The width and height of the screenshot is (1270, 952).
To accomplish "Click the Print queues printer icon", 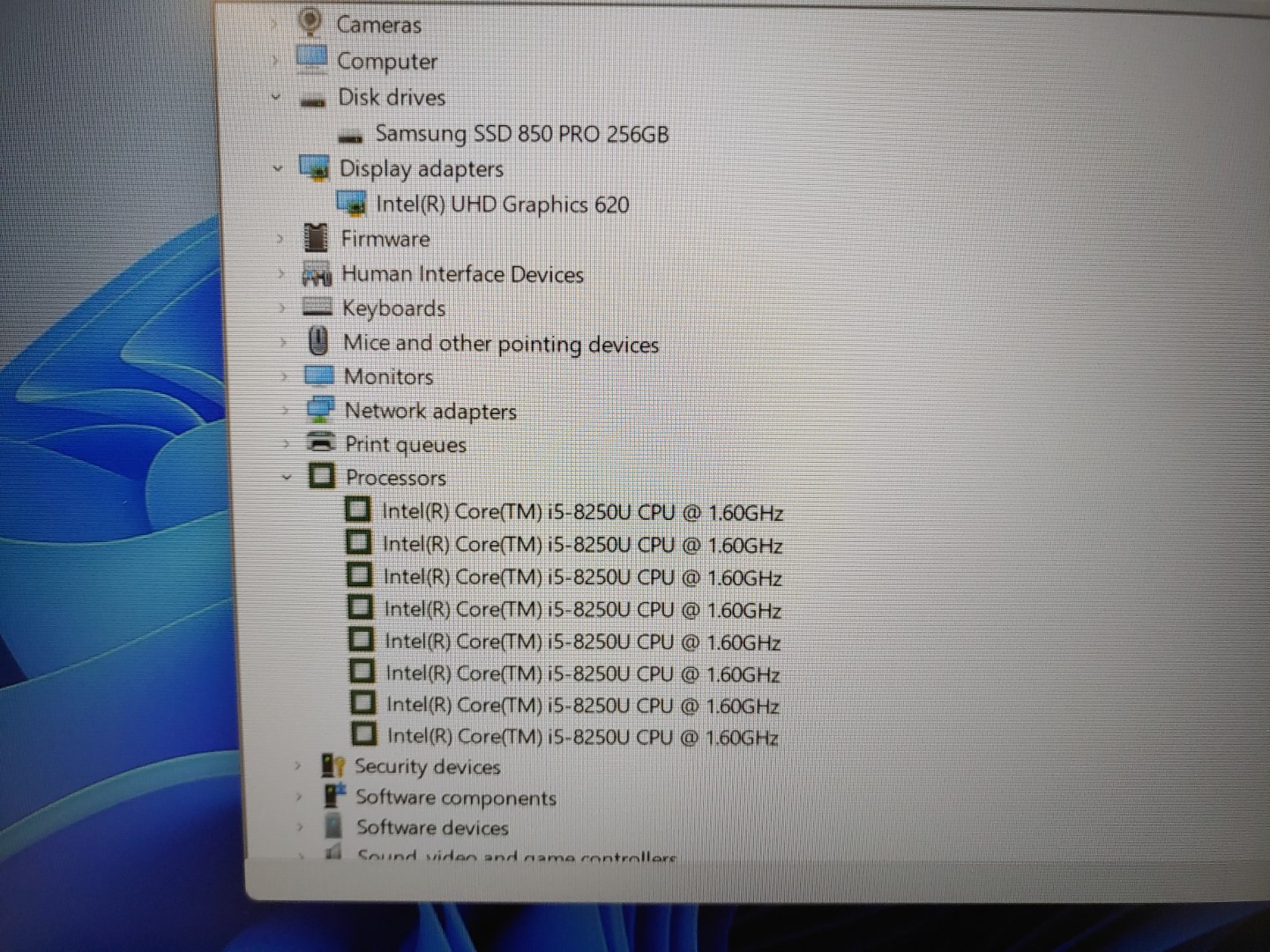I will pyautogui.click(x=320, y=443).
